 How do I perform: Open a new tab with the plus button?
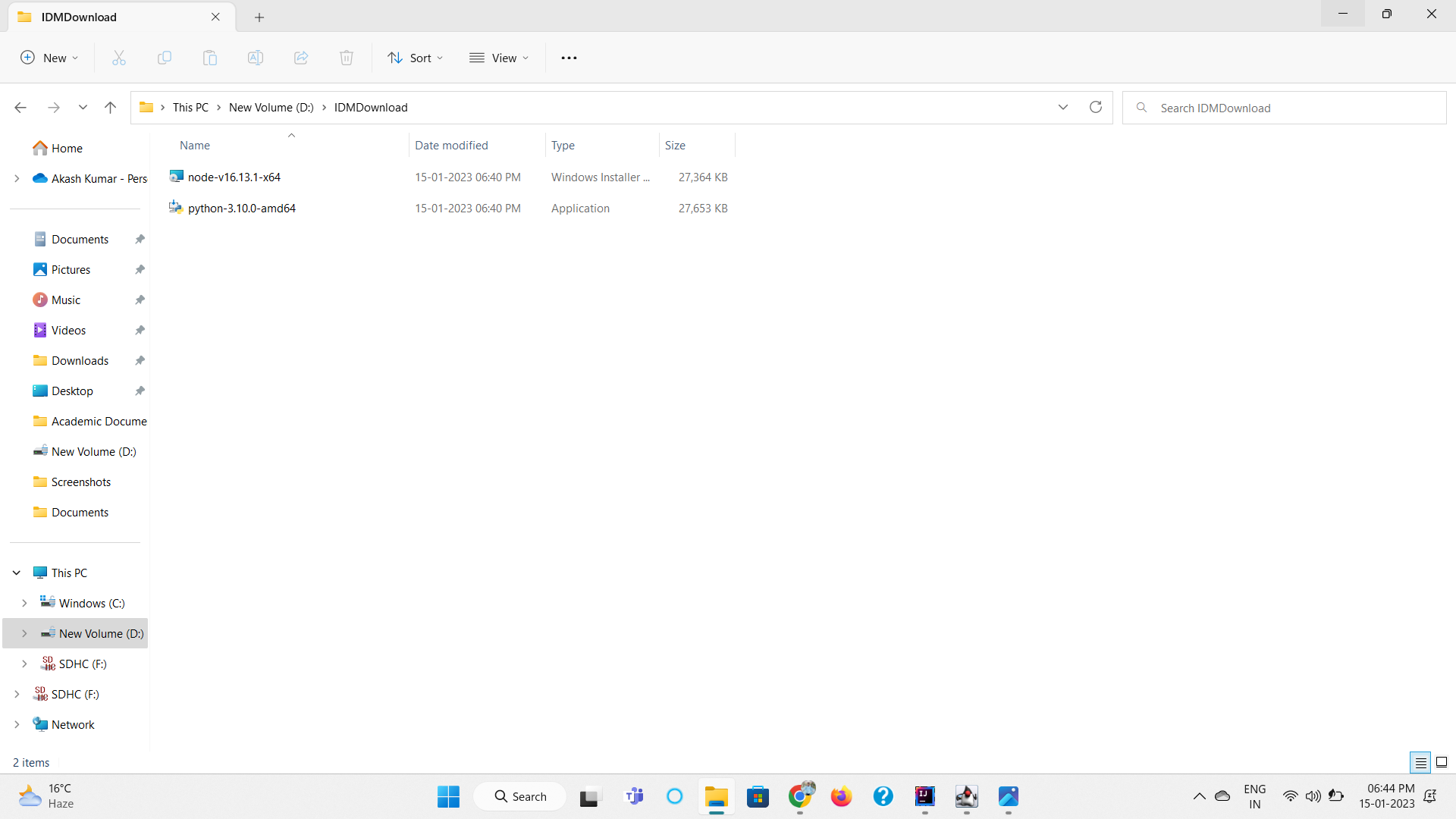259,17
